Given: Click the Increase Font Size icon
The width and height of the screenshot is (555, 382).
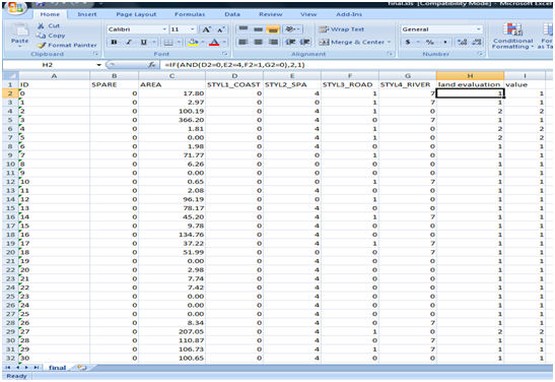Looking at the screenshot, I should point(206,29).
